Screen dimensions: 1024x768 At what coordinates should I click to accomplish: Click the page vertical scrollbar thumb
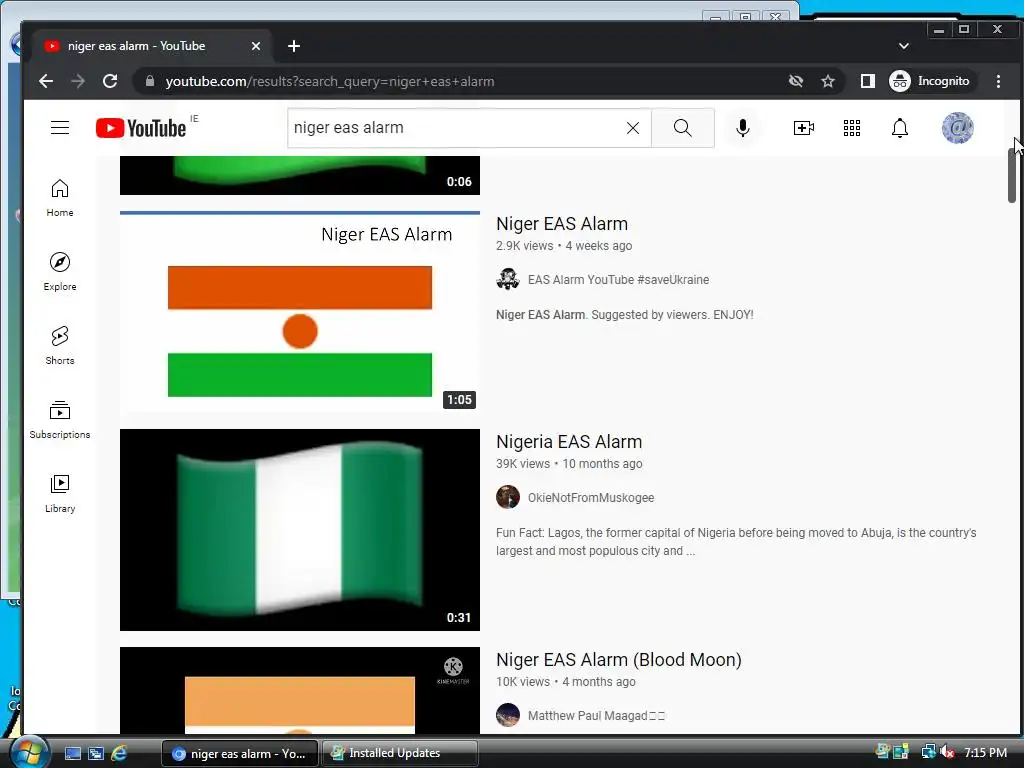(1012, 175)
